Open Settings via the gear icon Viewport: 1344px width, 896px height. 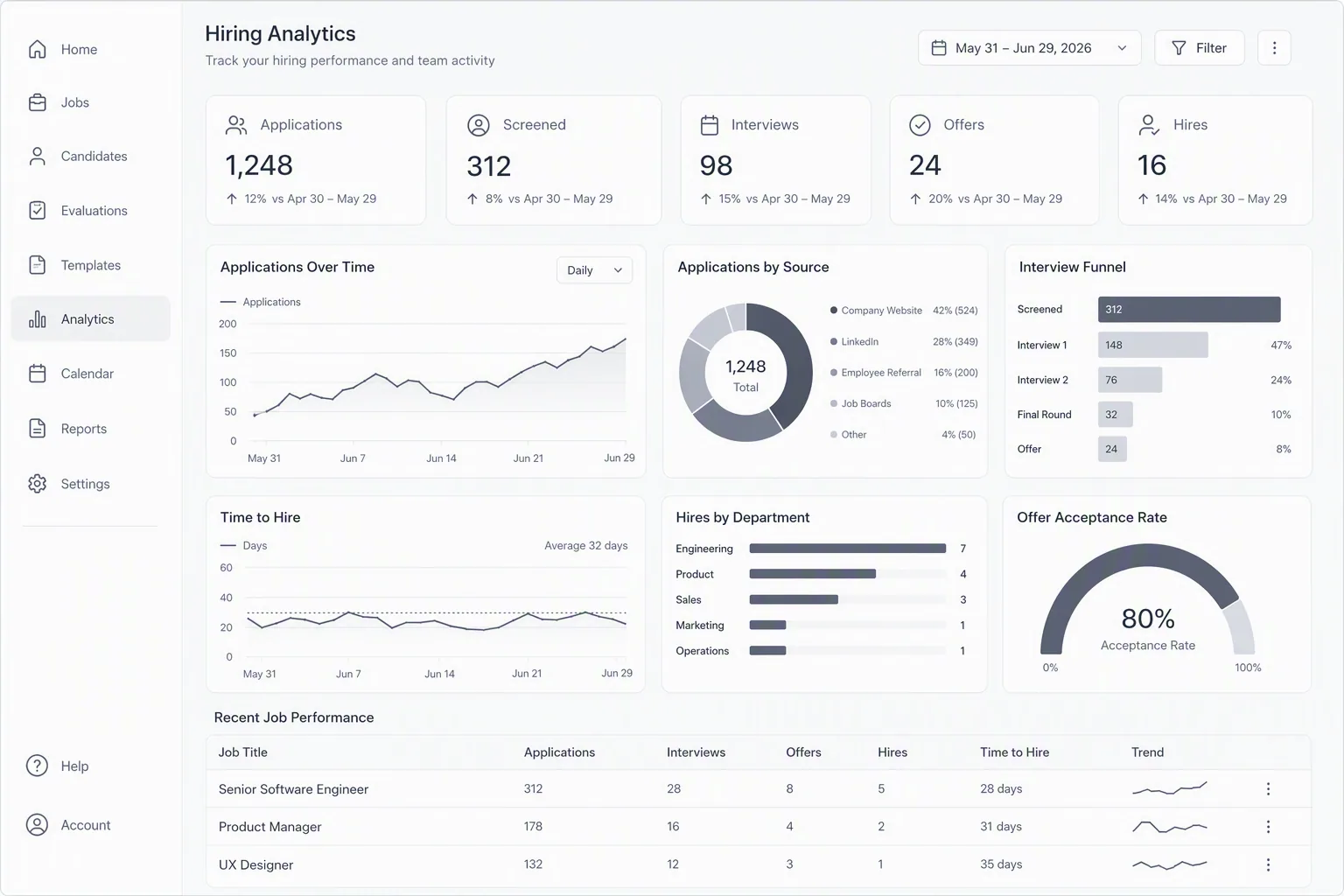pos(37,484)
